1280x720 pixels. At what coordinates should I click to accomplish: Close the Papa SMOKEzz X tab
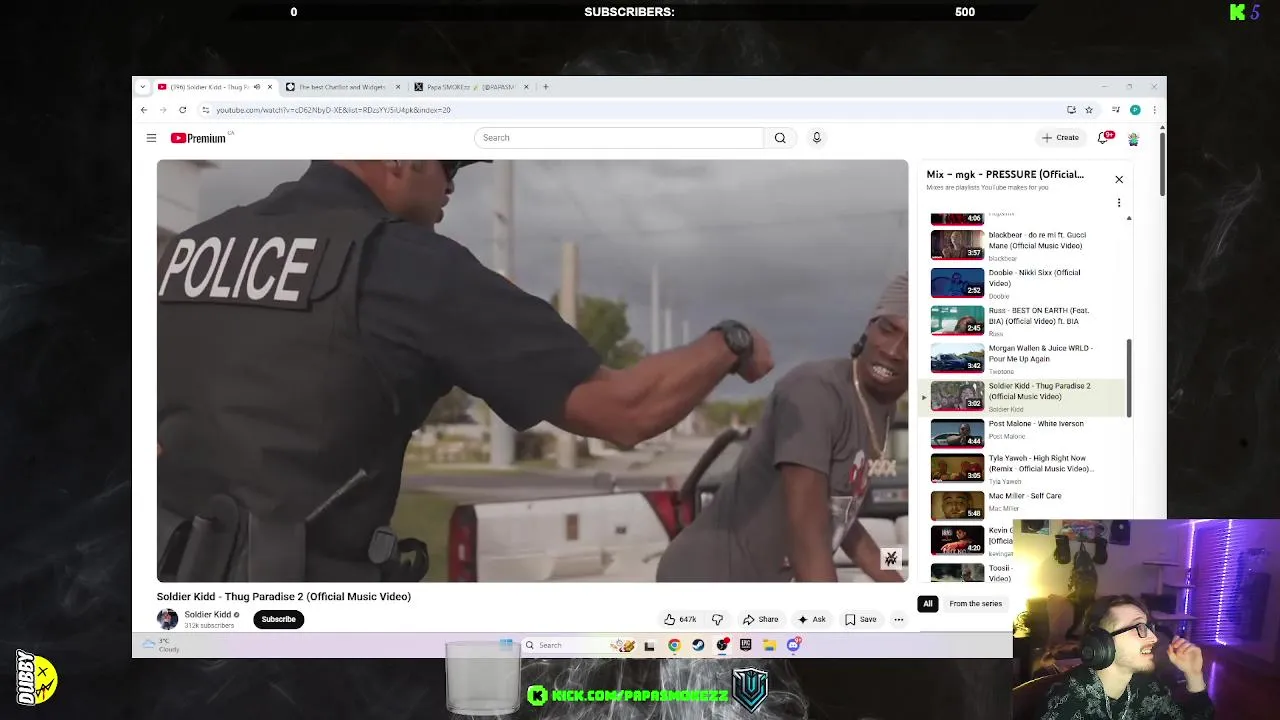(x=526, y=87)
